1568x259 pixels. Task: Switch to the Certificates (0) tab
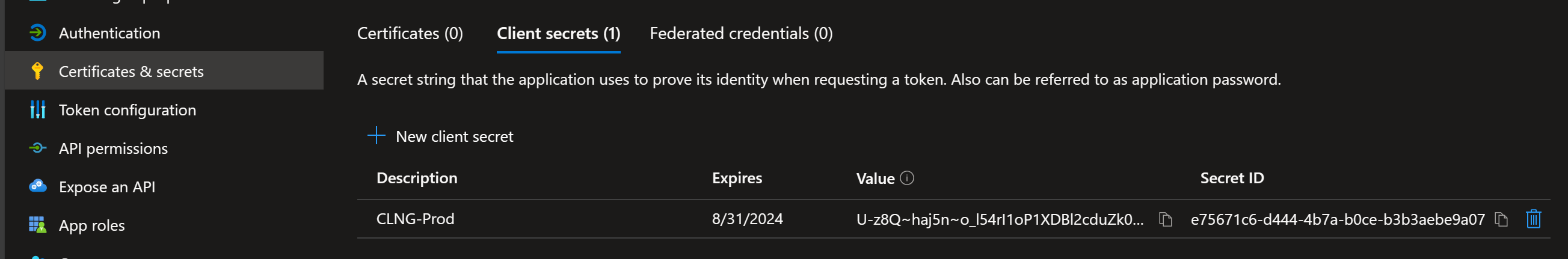click(x=410, y=34)
